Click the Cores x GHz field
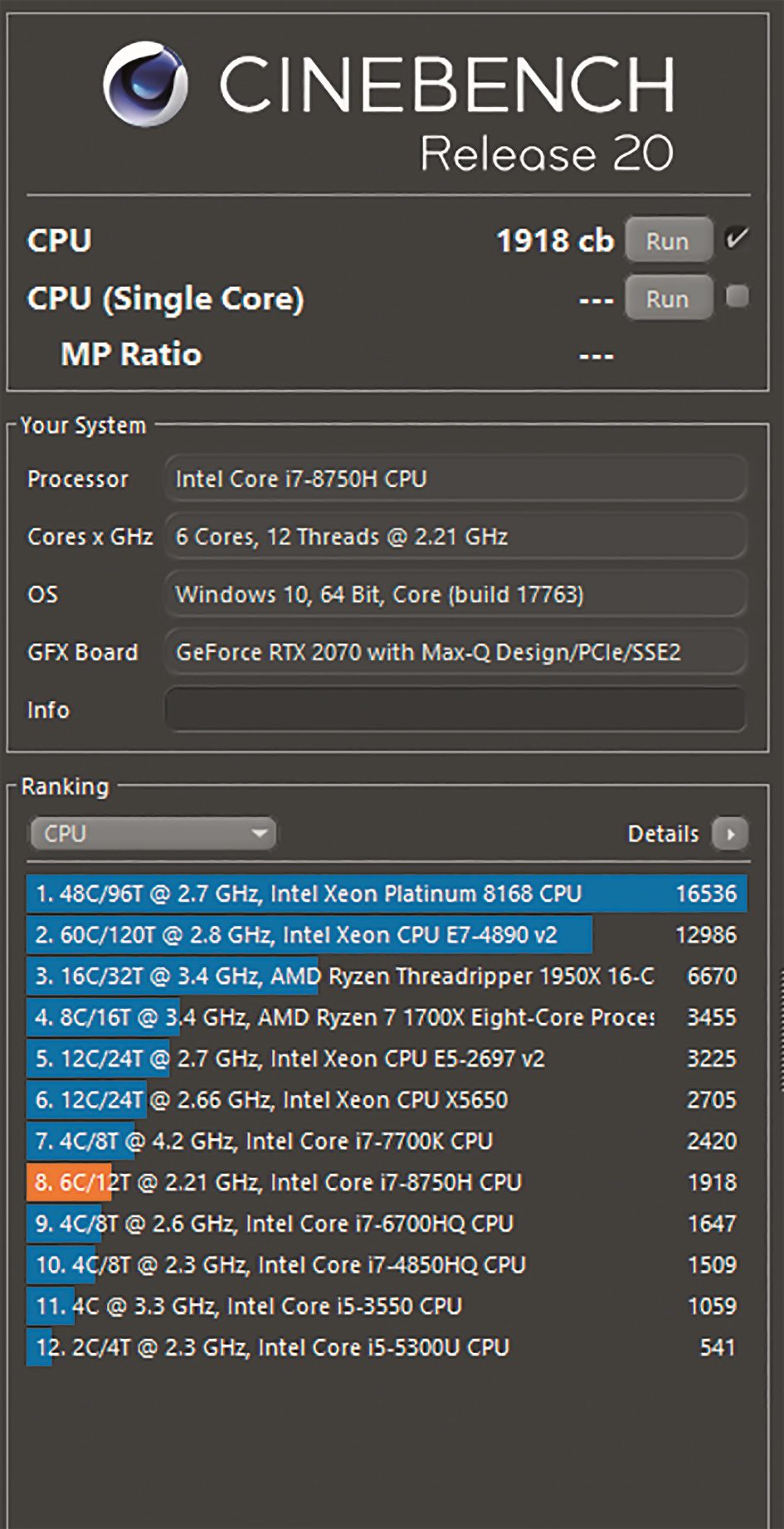 coord(455,537)
